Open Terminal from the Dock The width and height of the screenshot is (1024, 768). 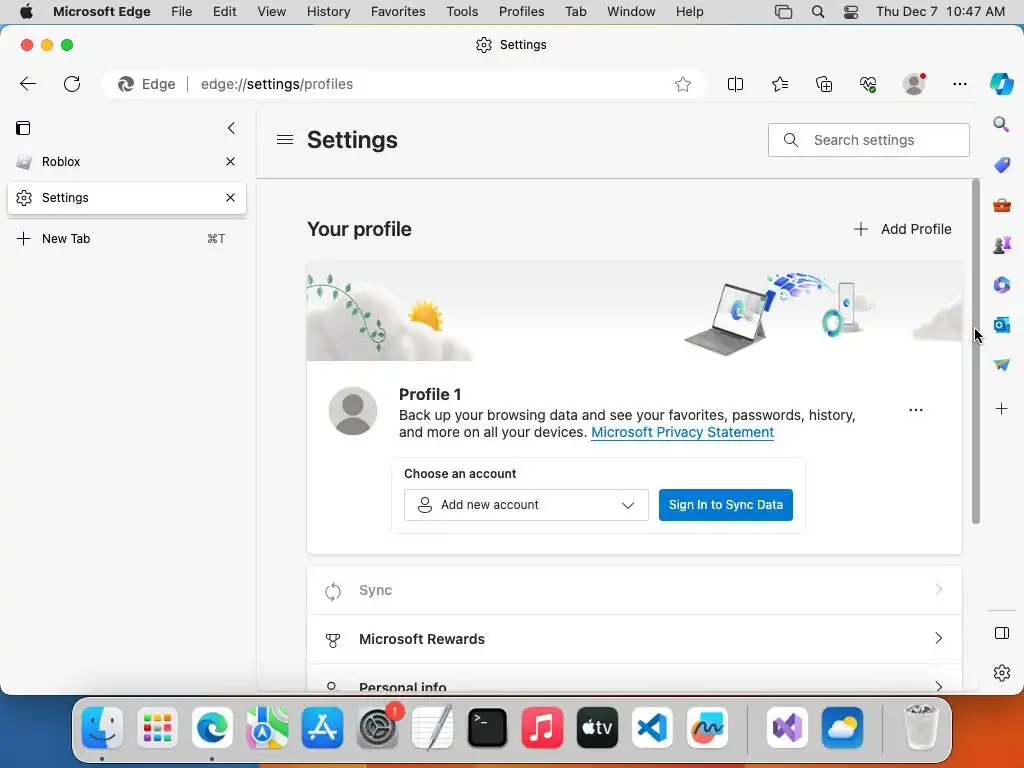487,727
